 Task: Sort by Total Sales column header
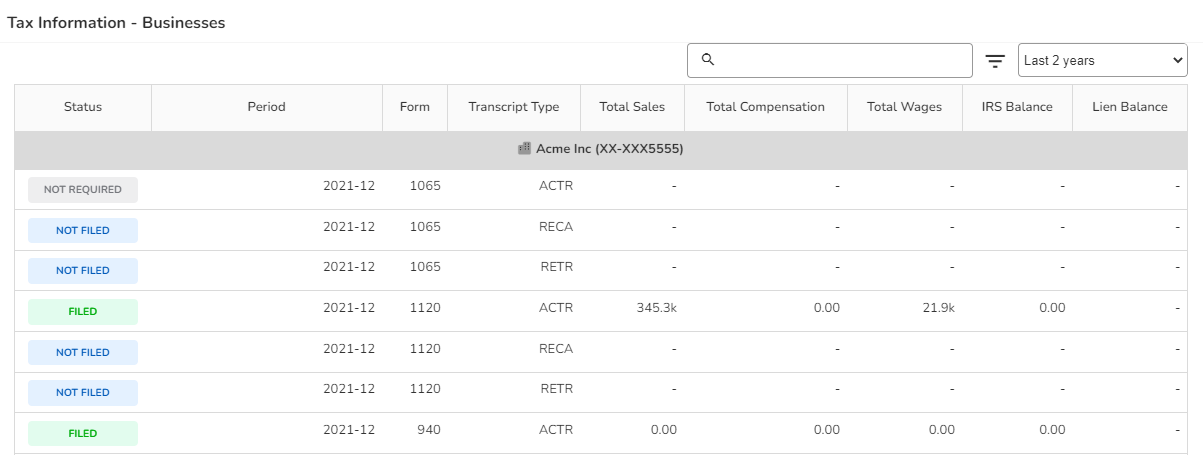[x=632, y=107]
